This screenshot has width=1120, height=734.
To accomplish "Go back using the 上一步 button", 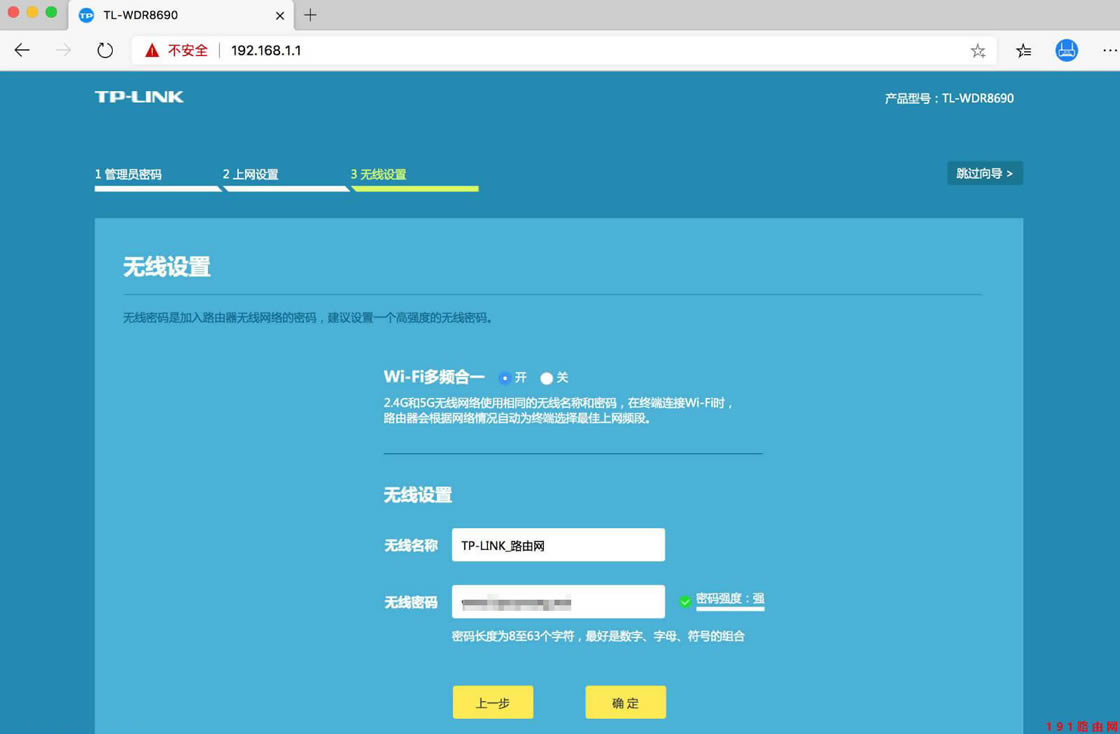I will [493, 702].
